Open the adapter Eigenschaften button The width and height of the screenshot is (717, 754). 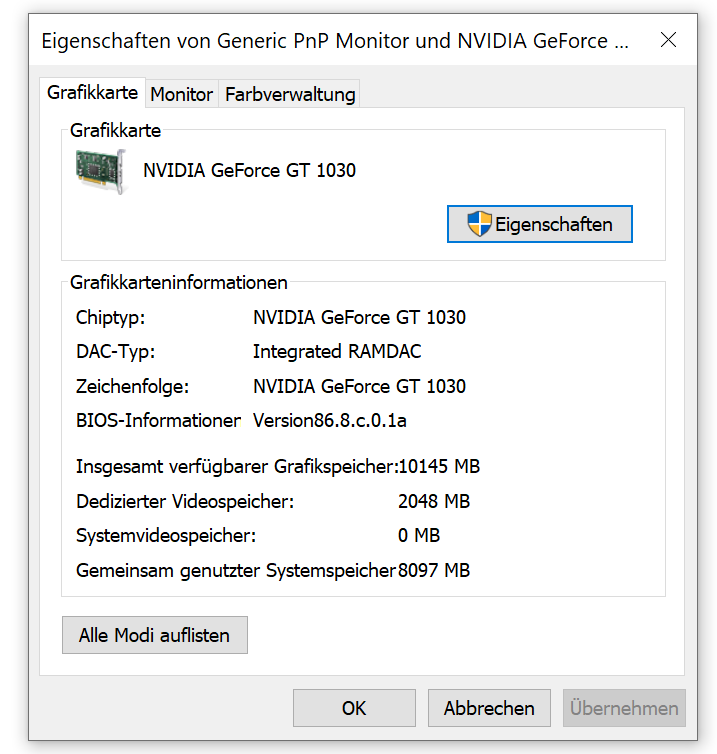[540, 224]
